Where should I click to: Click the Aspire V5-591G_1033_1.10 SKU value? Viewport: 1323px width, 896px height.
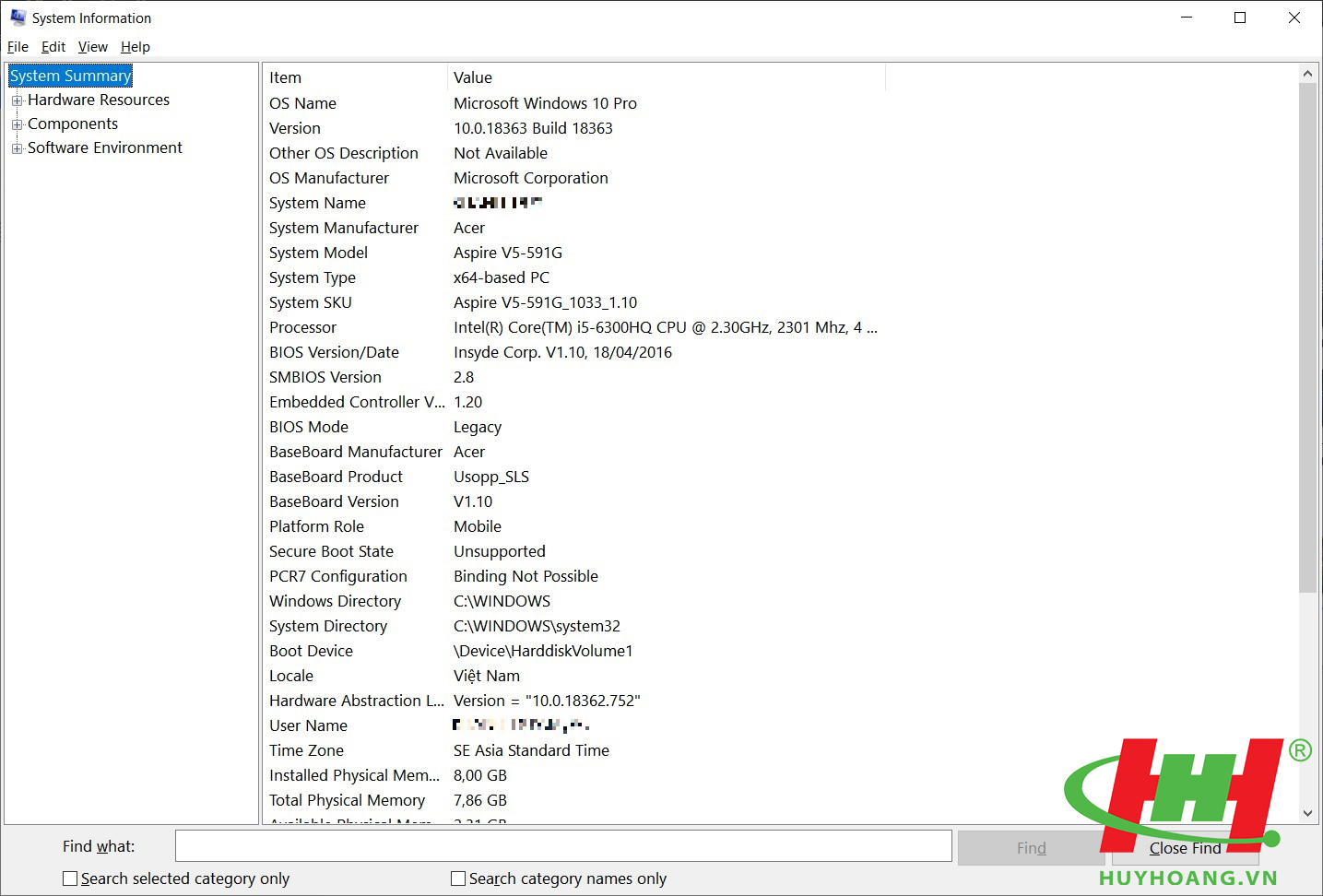point(546,302)
